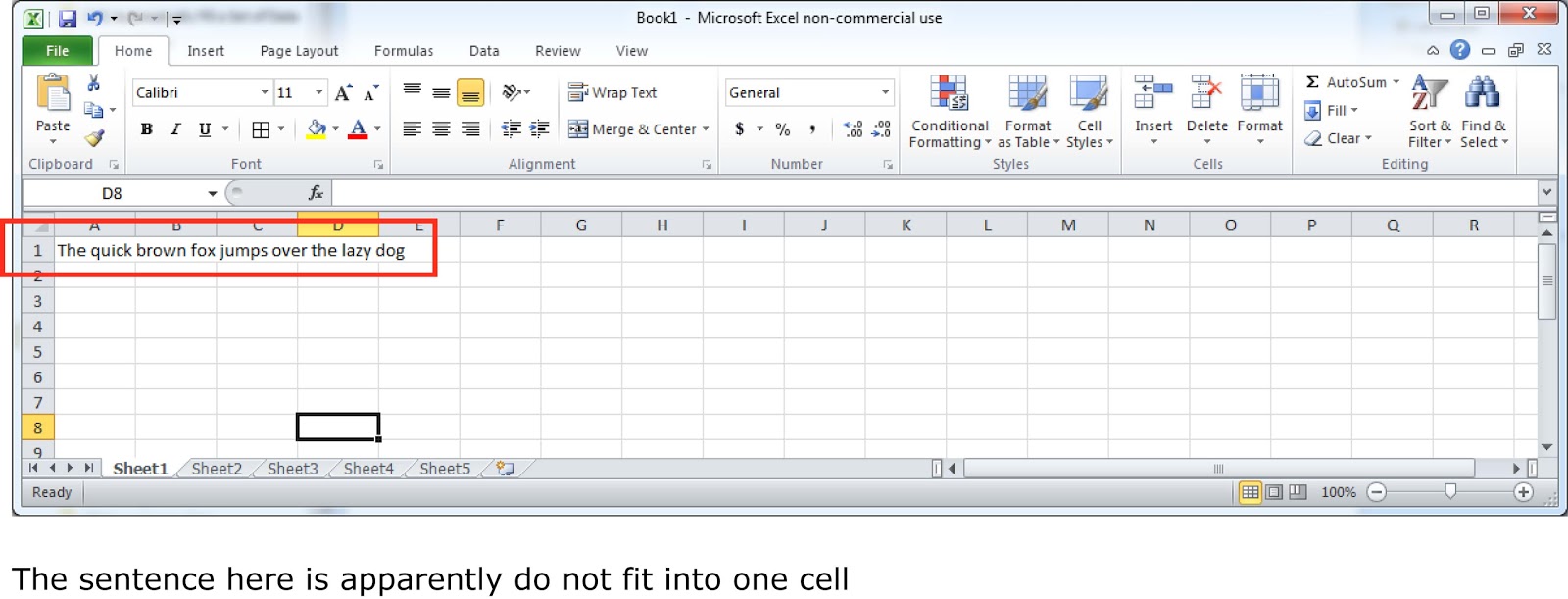Click the Cut scissors icon
Image resolution: width=1568 pixels, height=599 pixels.
click(x=94, y=83)
